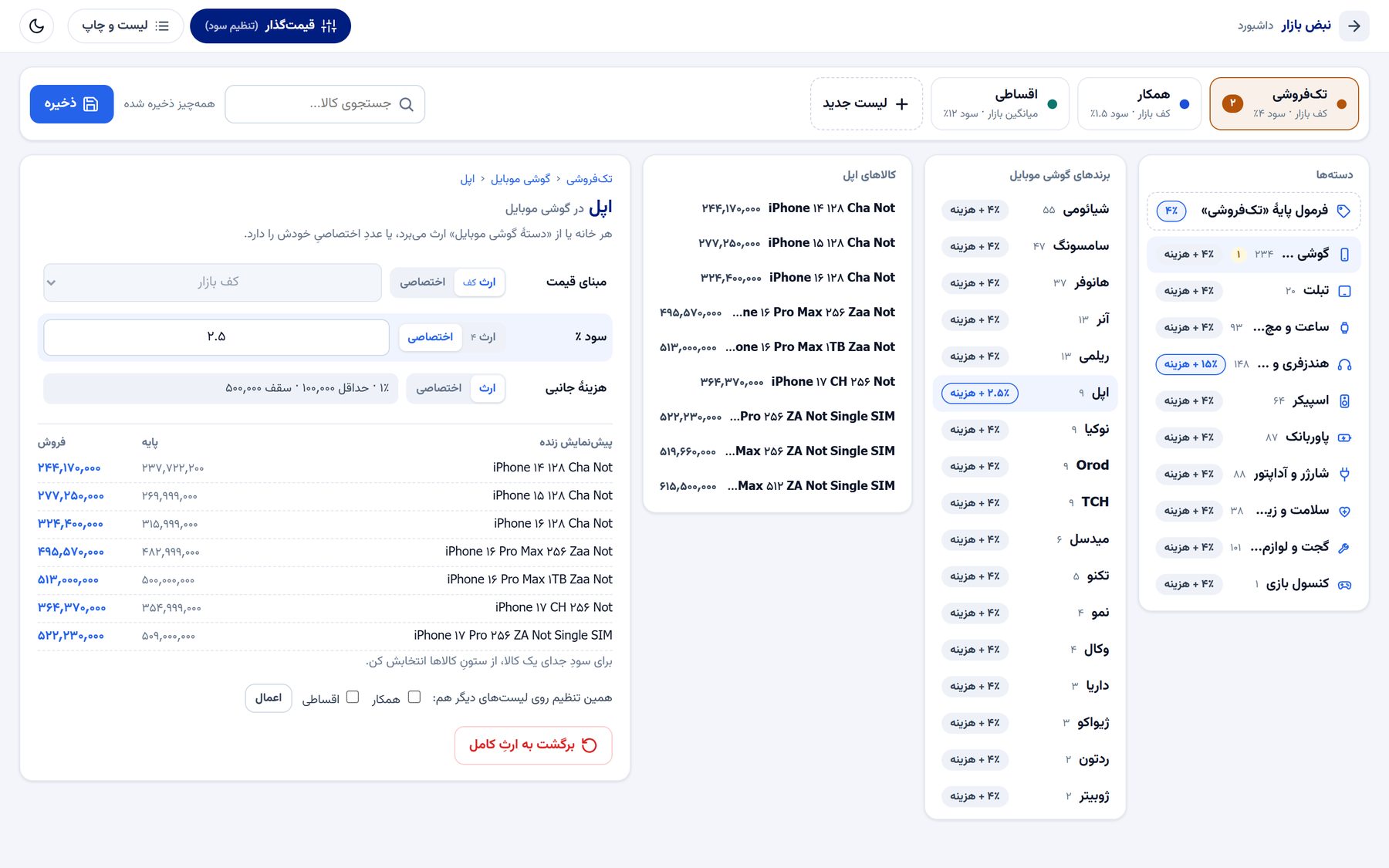Open the +۲.۵٪ pill for اپل brand

(x=980, y=393)
